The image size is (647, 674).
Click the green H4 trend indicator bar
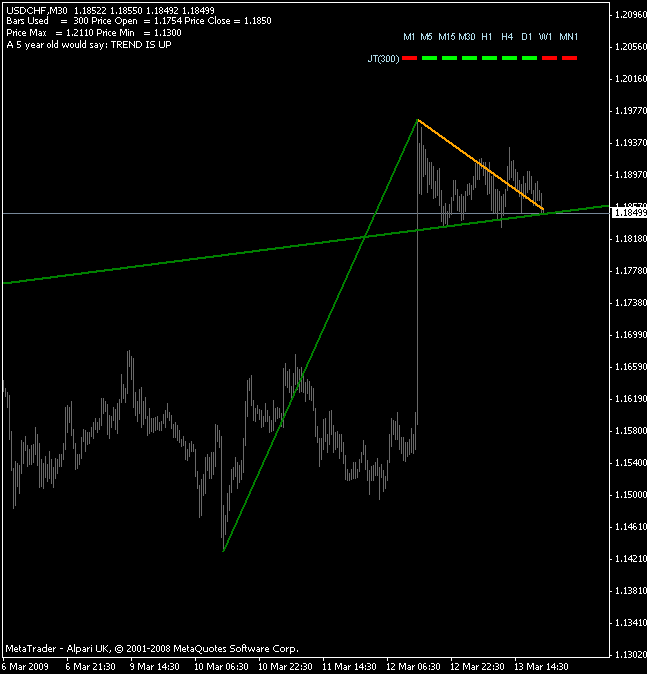pos(509,58)
